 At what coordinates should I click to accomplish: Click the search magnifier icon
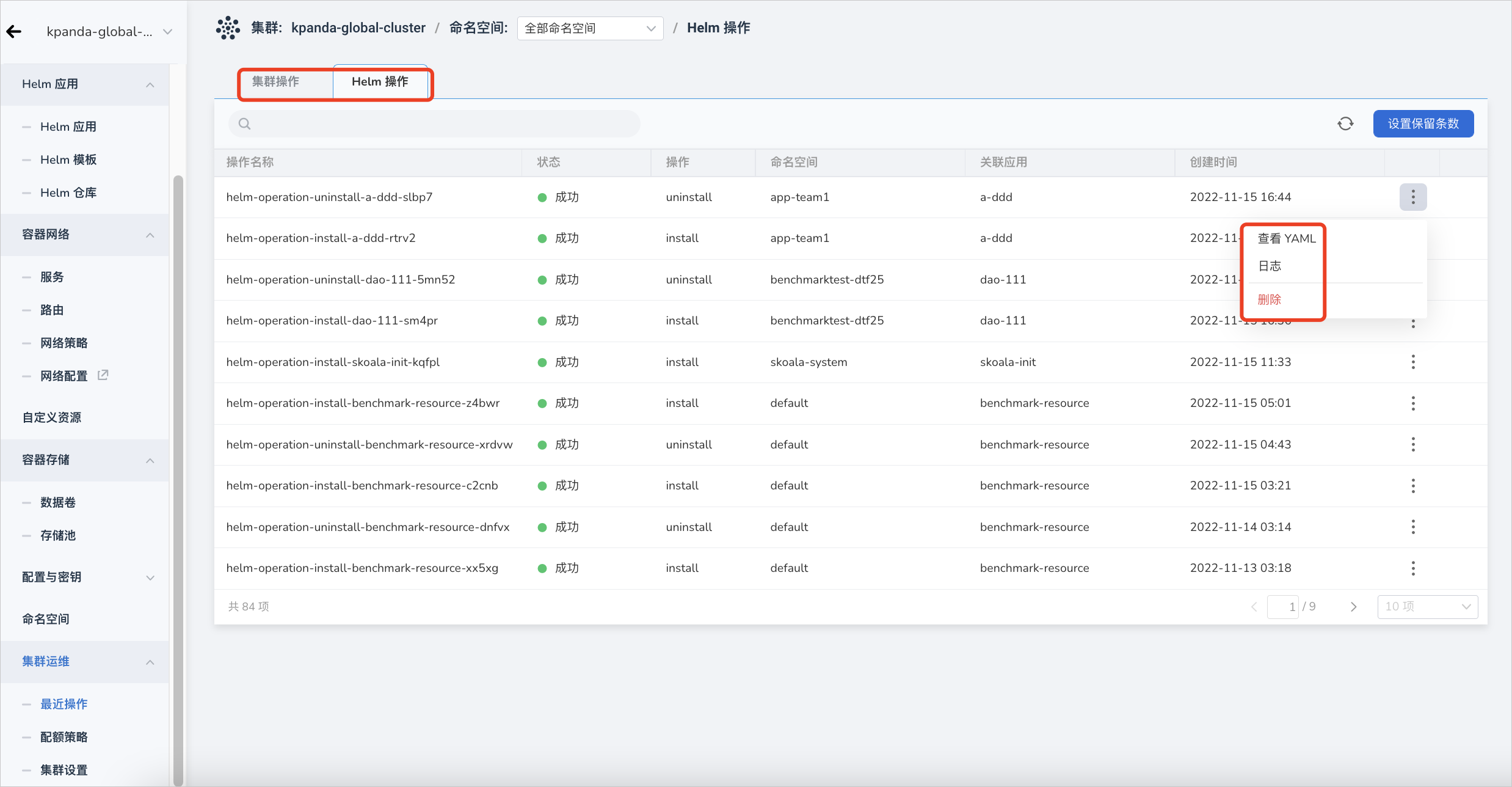coord(244,124)
